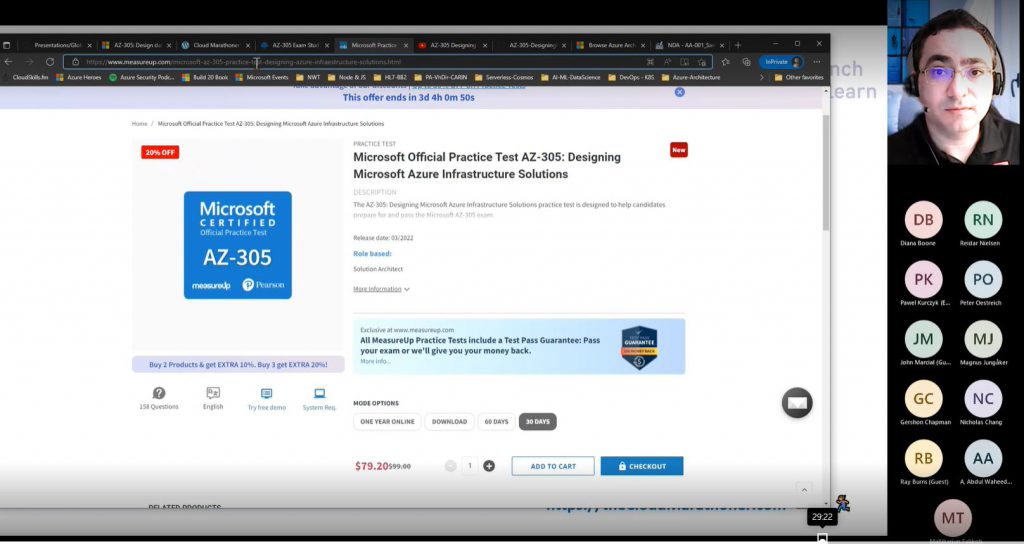Click the A, Abdul Waheed participant avatar

pyautogui.click(x=983, y=458)
